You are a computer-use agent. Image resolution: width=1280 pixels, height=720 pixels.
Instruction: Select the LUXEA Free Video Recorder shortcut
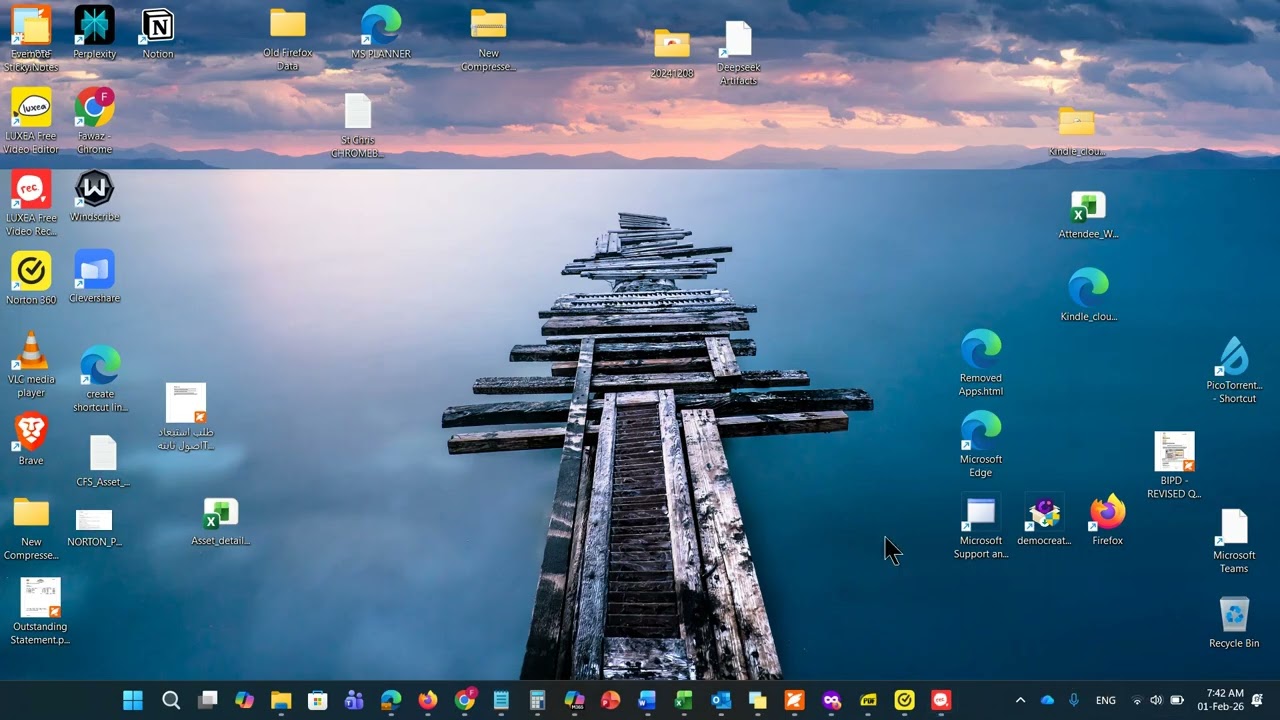click(x=31, y=204)
